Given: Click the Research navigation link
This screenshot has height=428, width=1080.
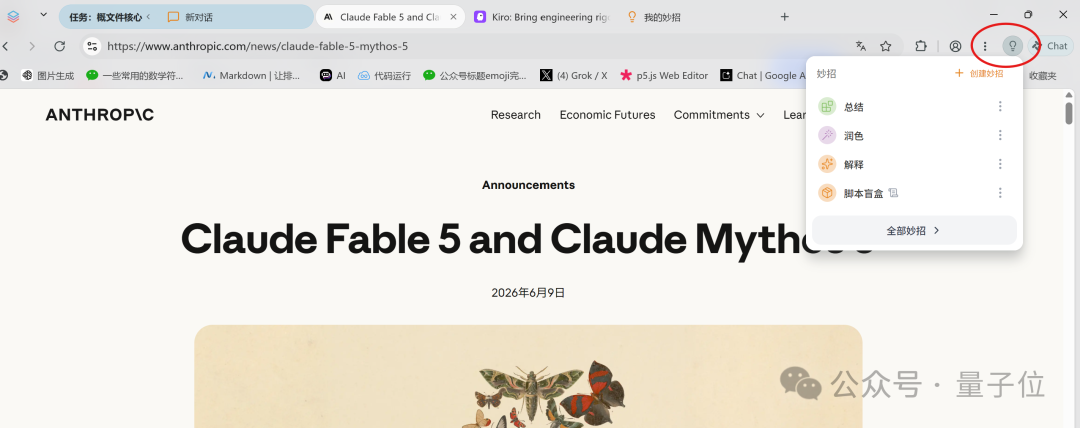Looking at the screenshot, I should click(x=515, y=115).
